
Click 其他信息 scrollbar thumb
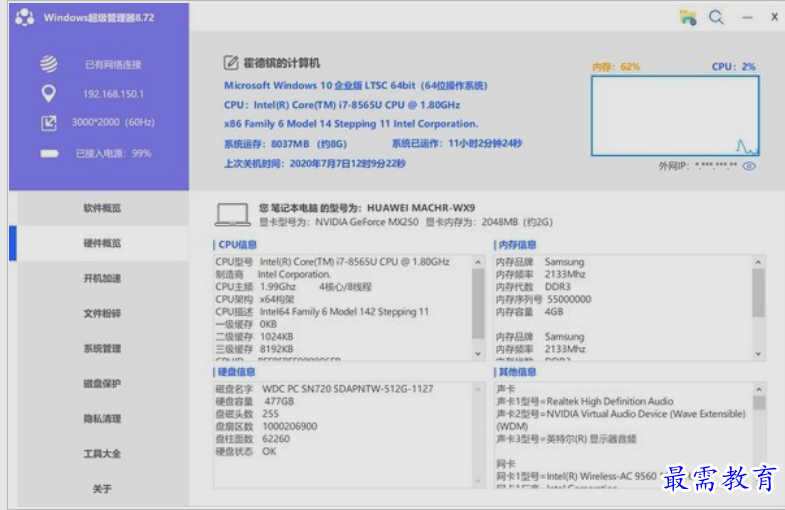(759, 403)
